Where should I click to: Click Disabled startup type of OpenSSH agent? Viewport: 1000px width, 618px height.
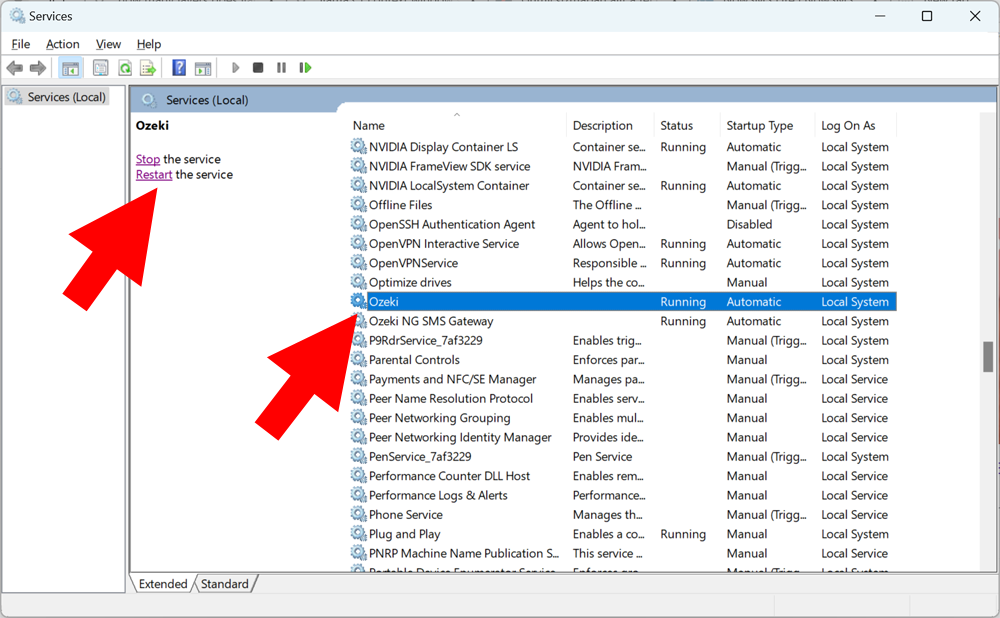click(x=749, y=224)
